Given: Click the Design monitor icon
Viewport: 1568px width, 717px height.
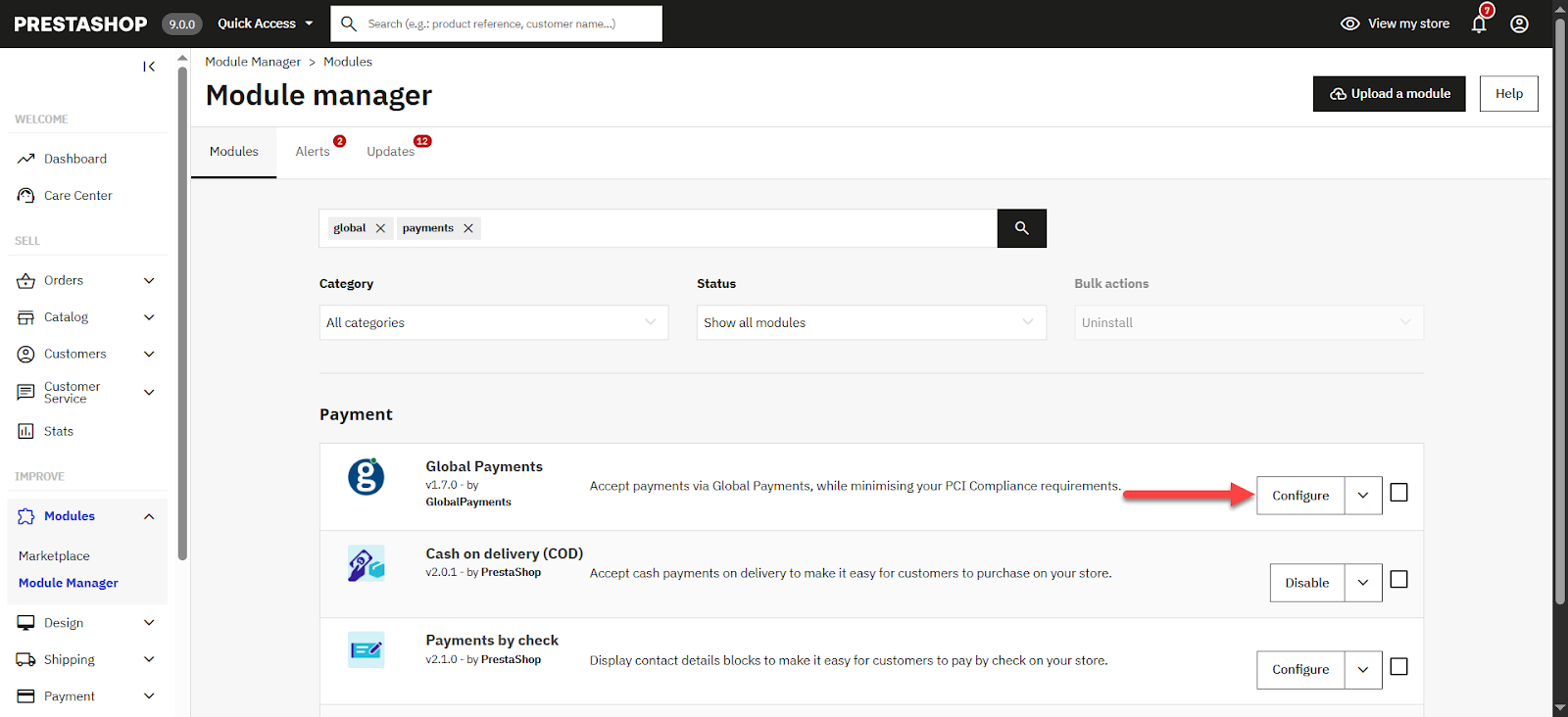Looking at the screenshot, I should [25, 623].
